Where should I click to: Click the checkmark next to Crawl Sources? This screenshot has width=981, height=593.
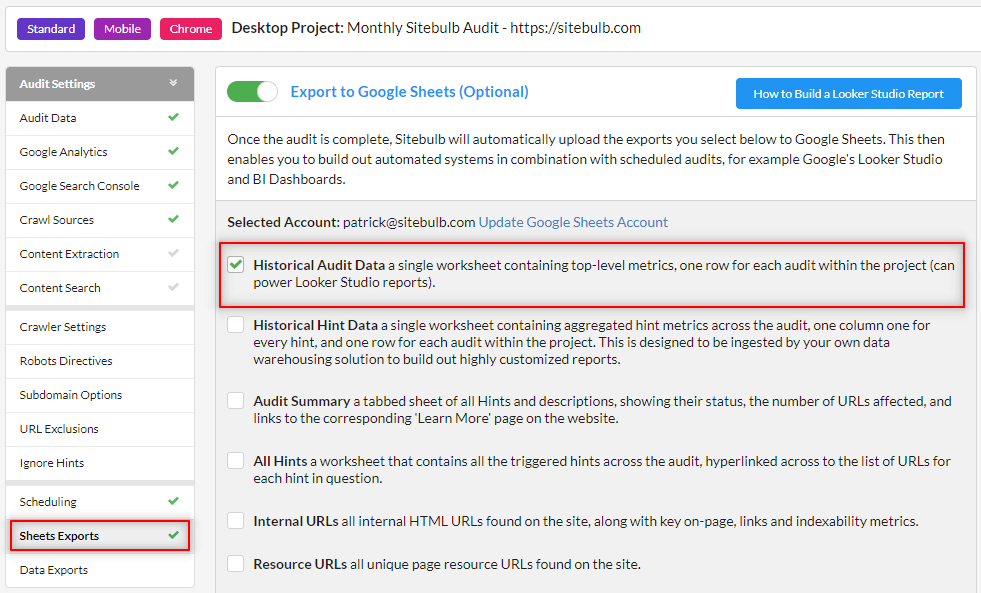coord(173,219)
